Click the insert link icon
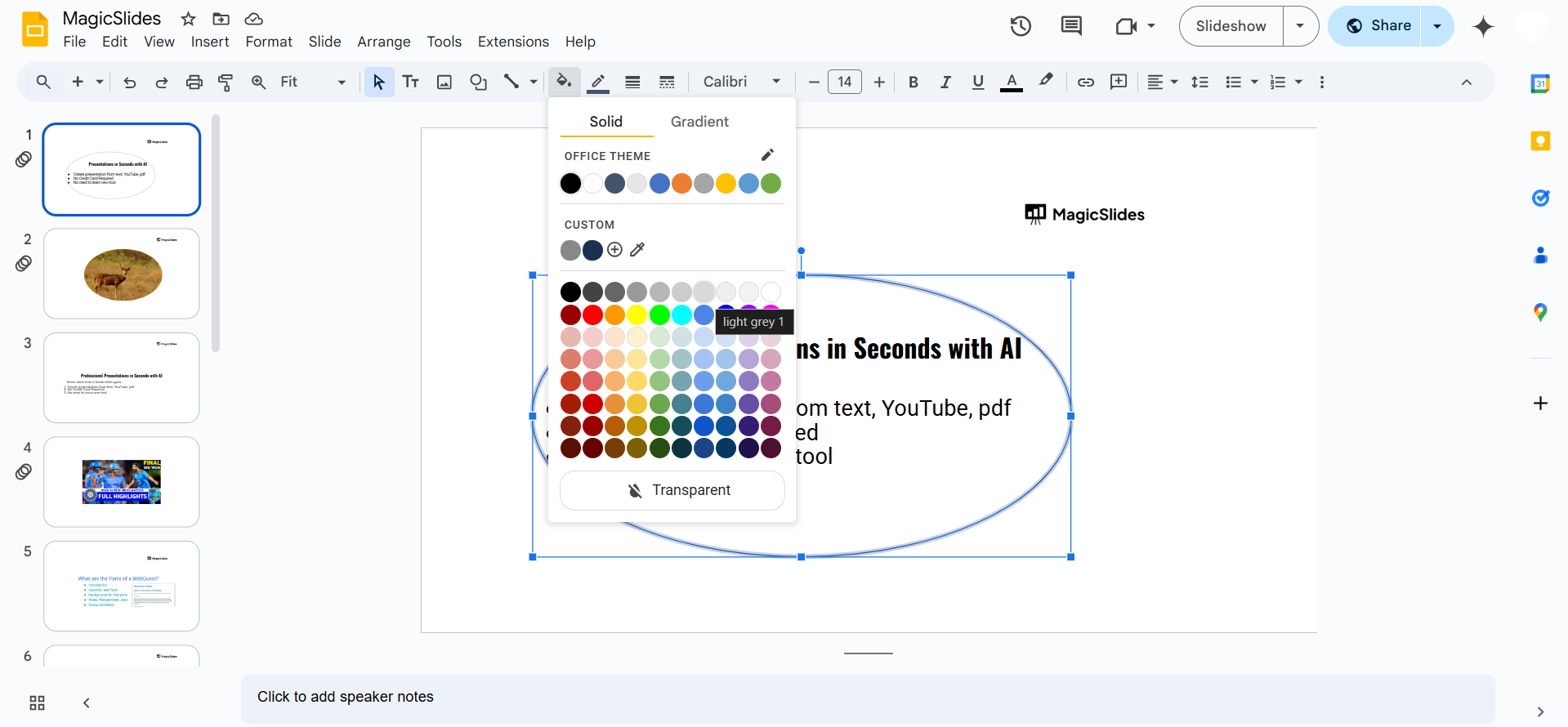The height and width of the screenshot is (727, 1568). [1085, 82]
